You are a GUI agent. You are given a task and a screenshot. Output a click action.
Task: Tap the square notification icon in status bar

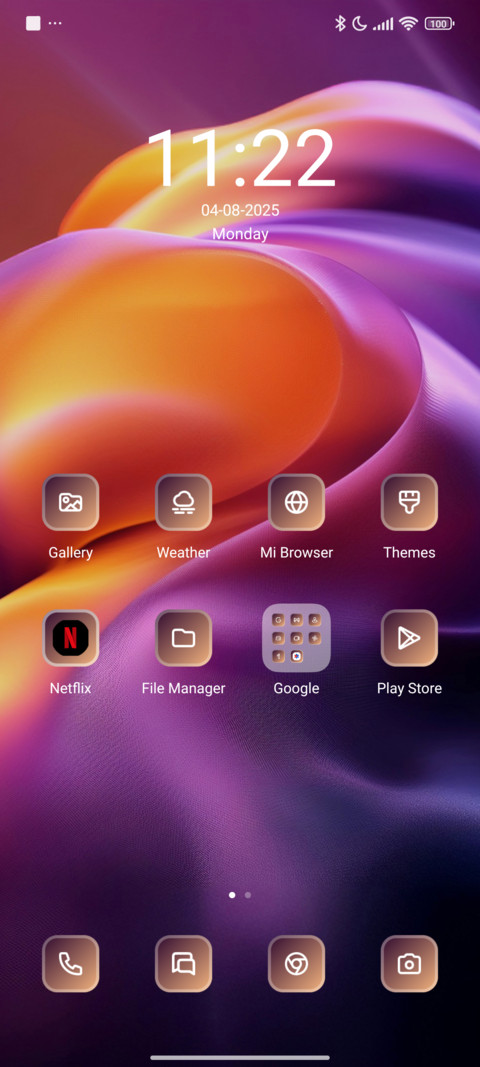pos(33,23)
